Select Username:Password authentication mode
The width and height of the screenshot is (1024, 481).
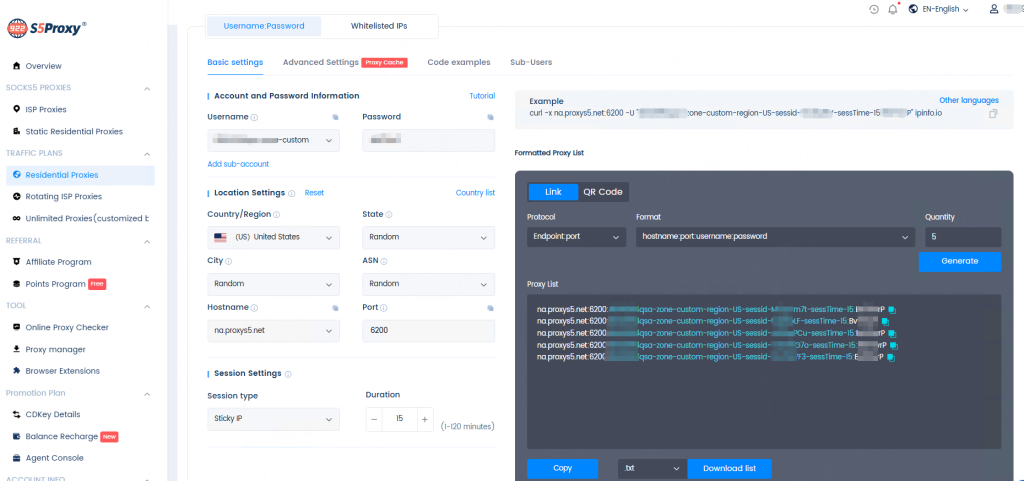[263, 25]
